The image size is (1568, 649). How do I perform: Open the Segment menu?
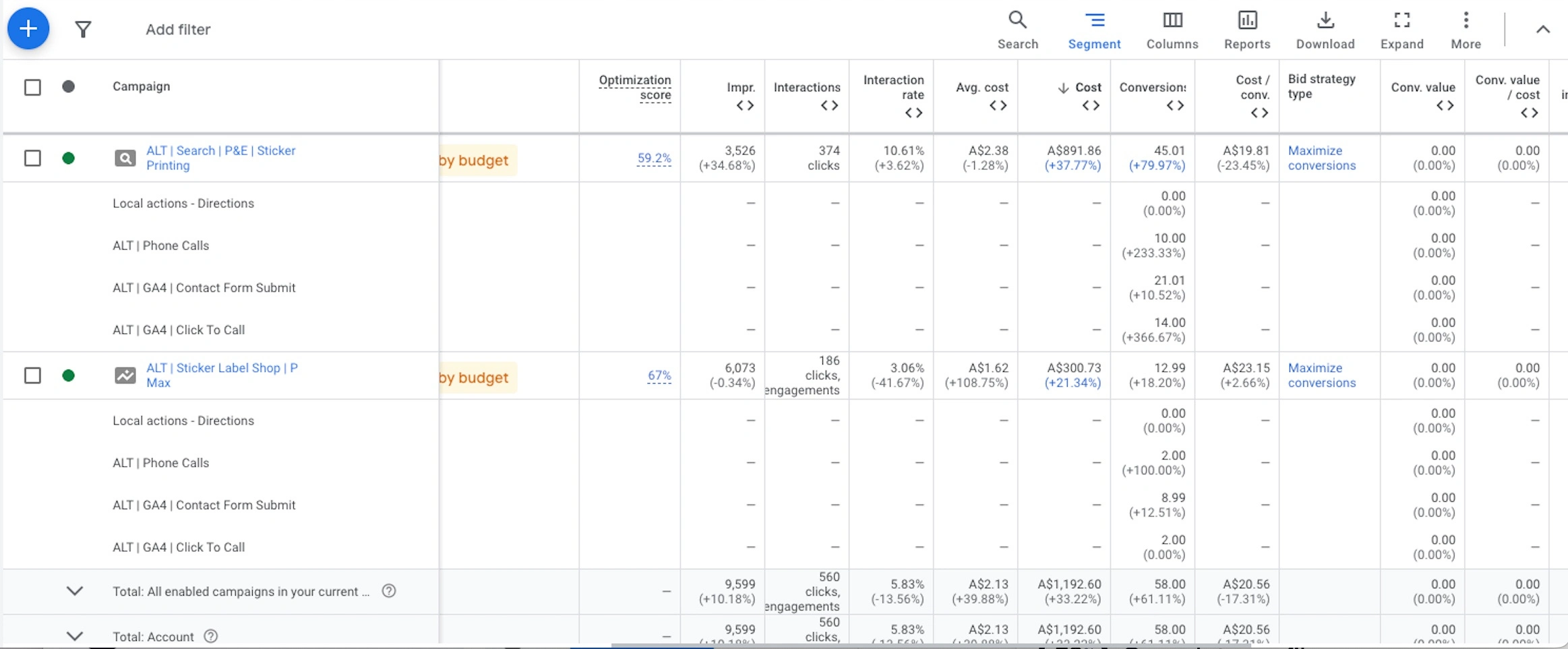click(1094, 29)
